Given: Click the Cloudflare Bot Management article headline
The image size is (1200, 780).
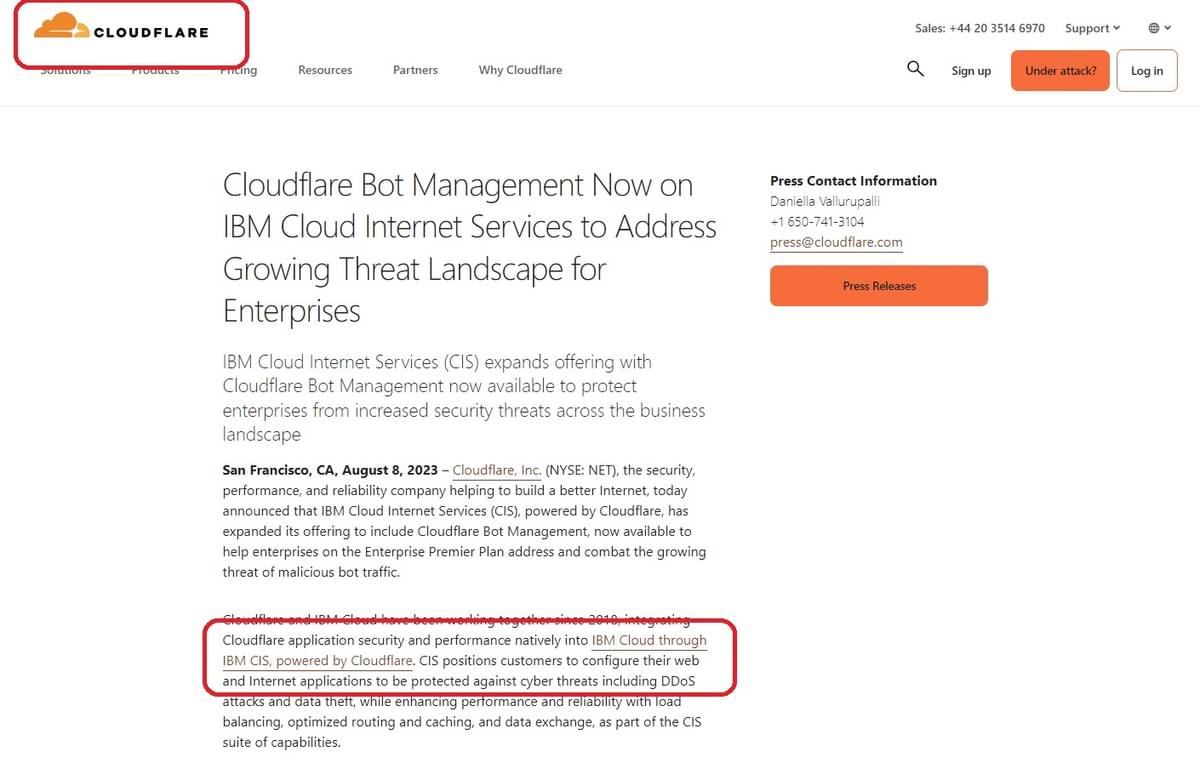Looking at the screenshot, I should (470, 248).
